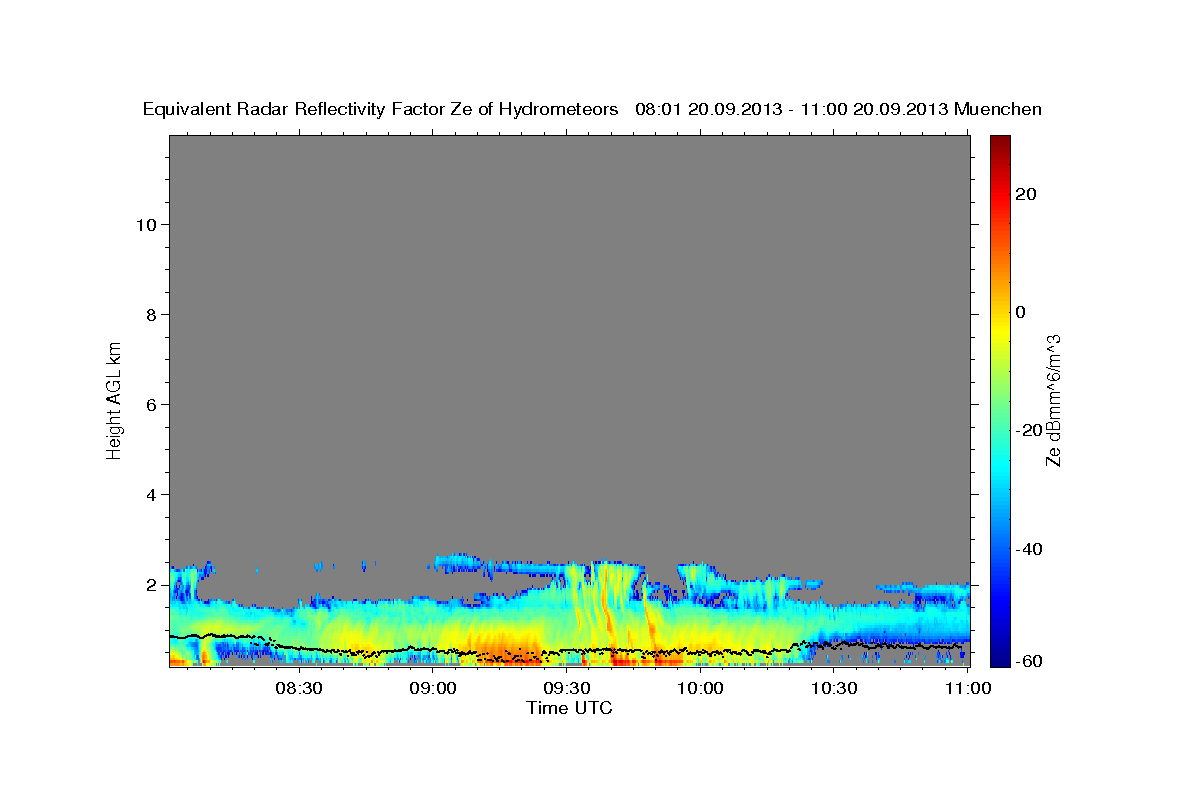1200x800 pixels.
Task: Click the 10:00 time tick label
Action: [700, 688]
